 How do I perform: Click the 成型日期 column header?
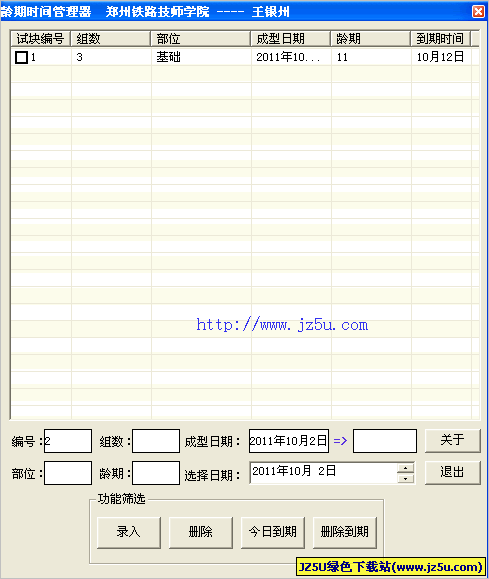[291, 38]
